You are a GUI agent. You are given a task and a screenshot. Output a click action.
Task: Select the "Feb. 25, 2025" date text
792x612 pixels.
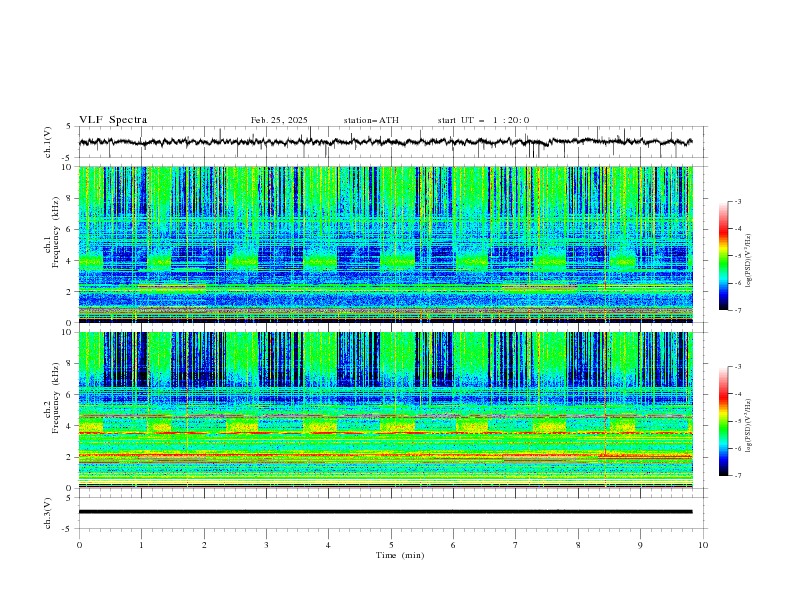[279, 120]
